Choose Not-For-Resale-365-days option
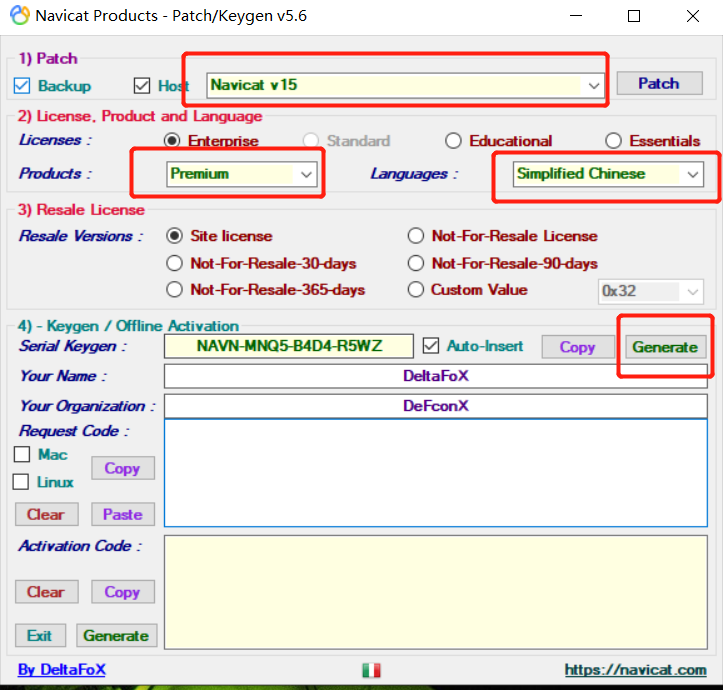Screen dimensions: 723x690 174,290
